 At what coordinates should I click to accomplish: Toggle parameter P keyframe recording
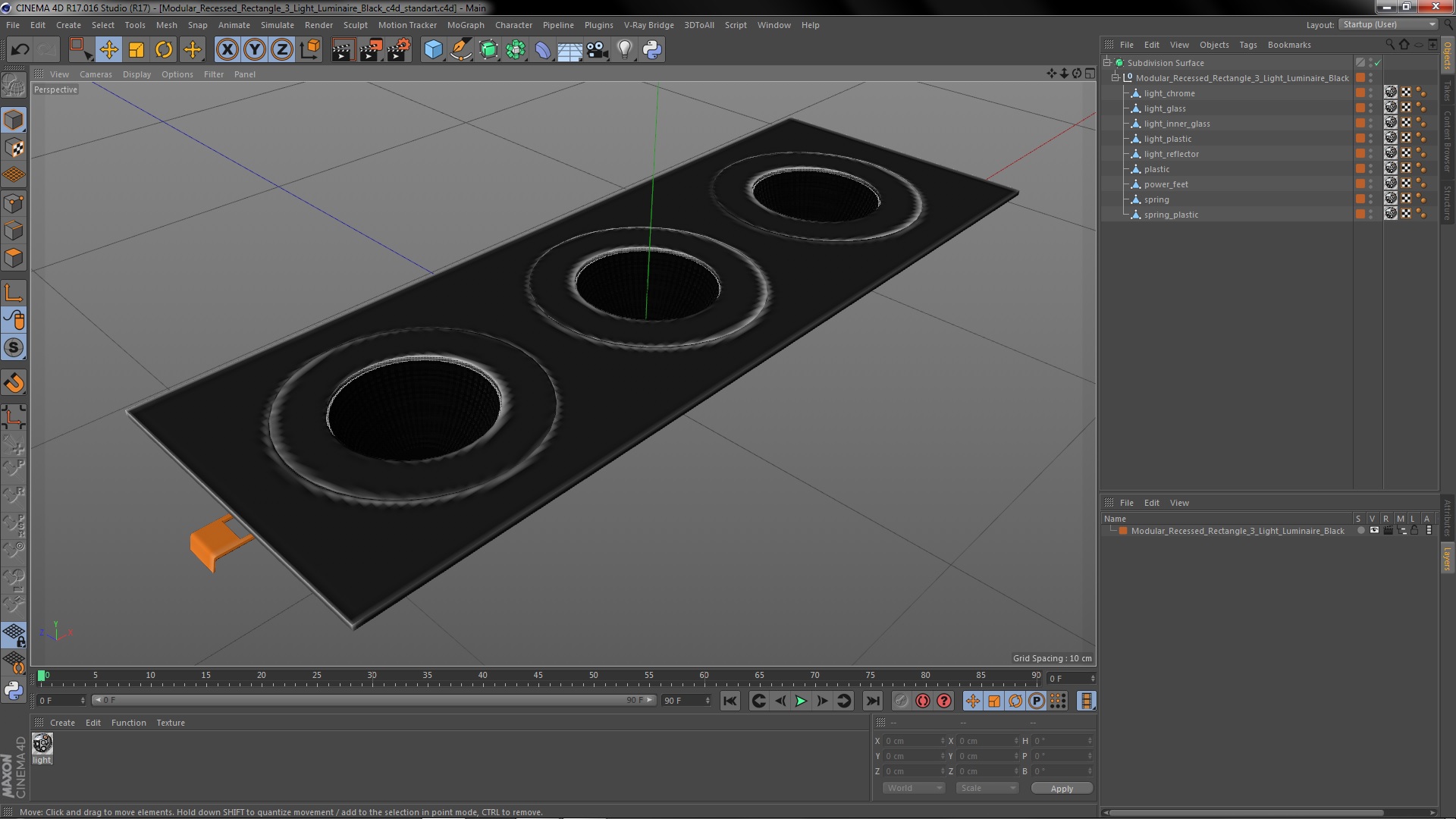(x=1037, y=701)
